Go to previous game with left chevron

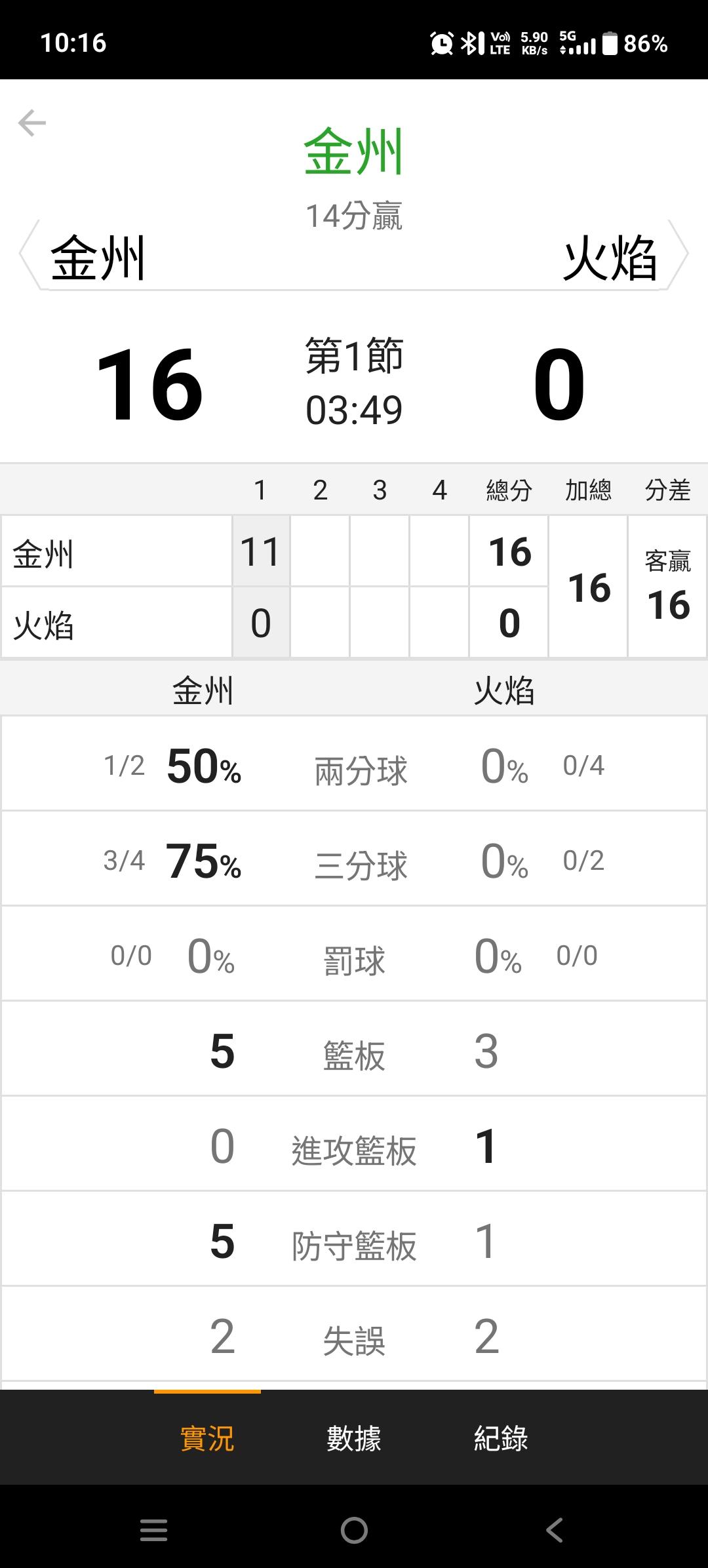tap(29, 254)
